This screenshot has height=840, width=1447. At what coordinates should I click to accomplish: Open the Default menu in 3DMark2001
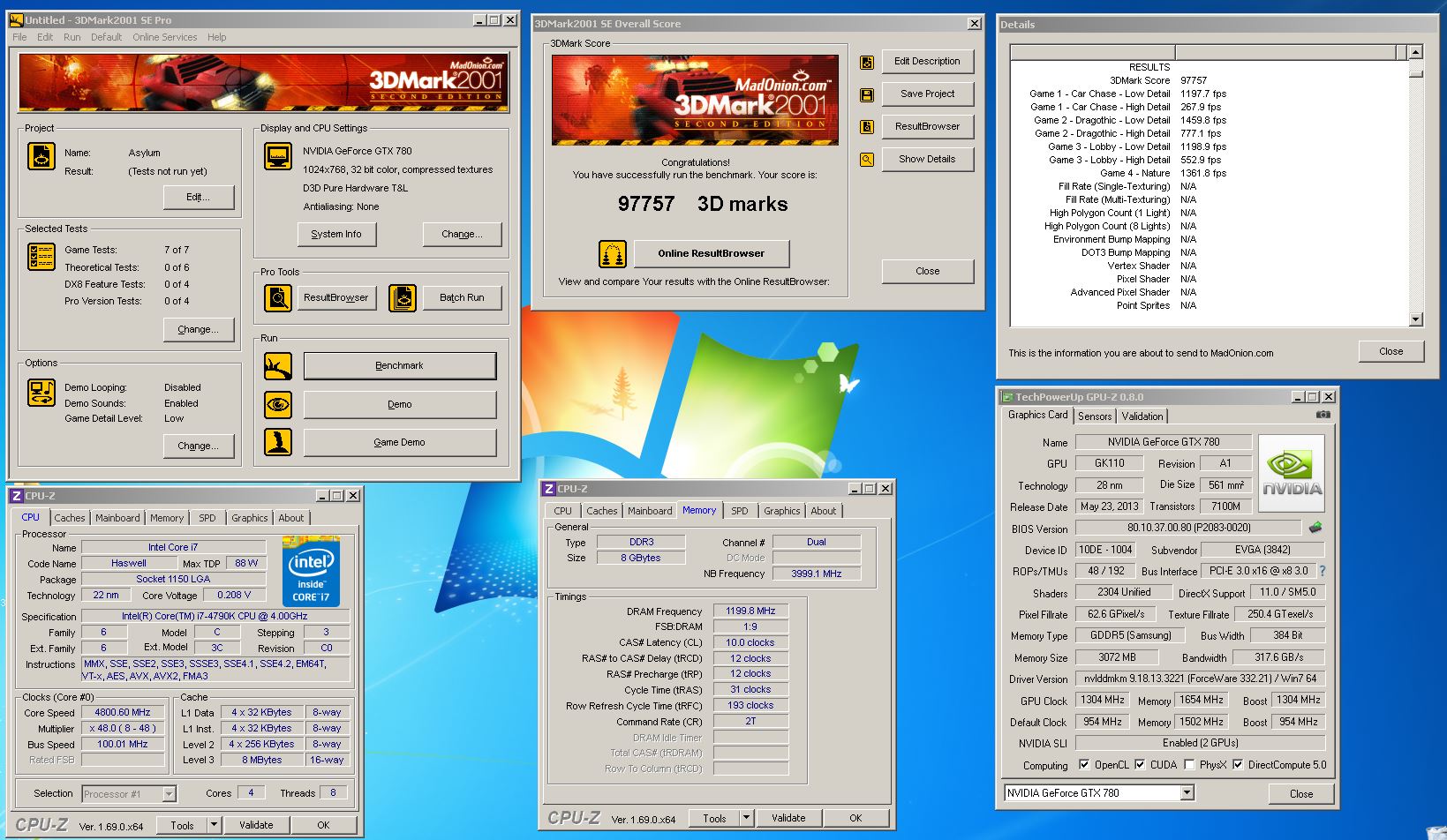(x=106, y=37)
